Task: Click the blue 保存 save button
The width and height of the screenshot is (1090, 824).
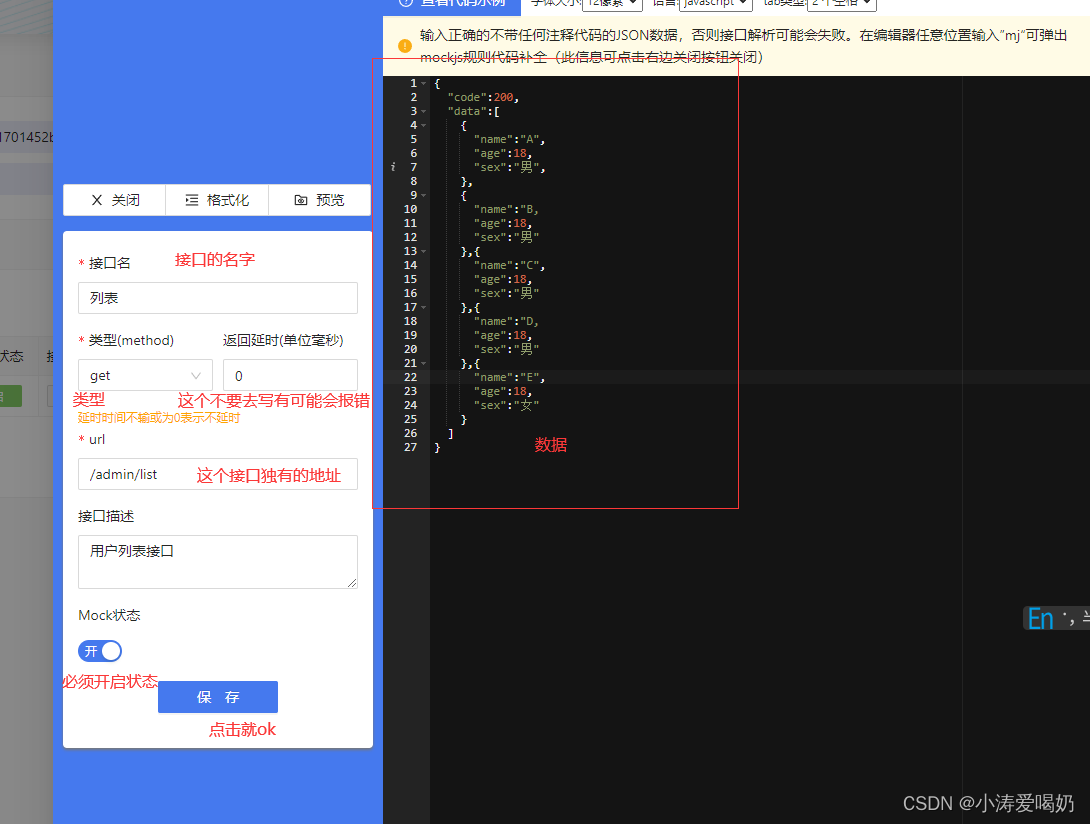Action: tap(217, 697)
